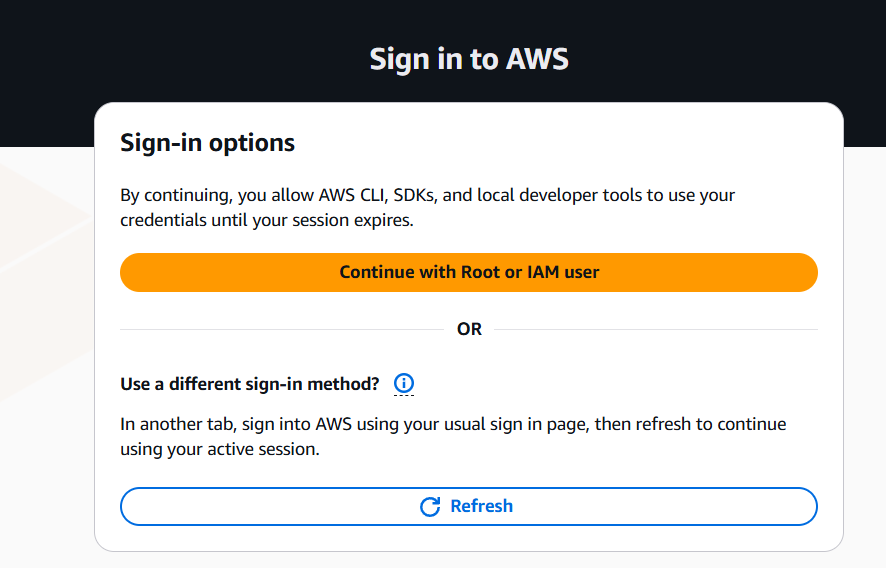Click the "Sign-in options" heading

click(x=207, y=143)
